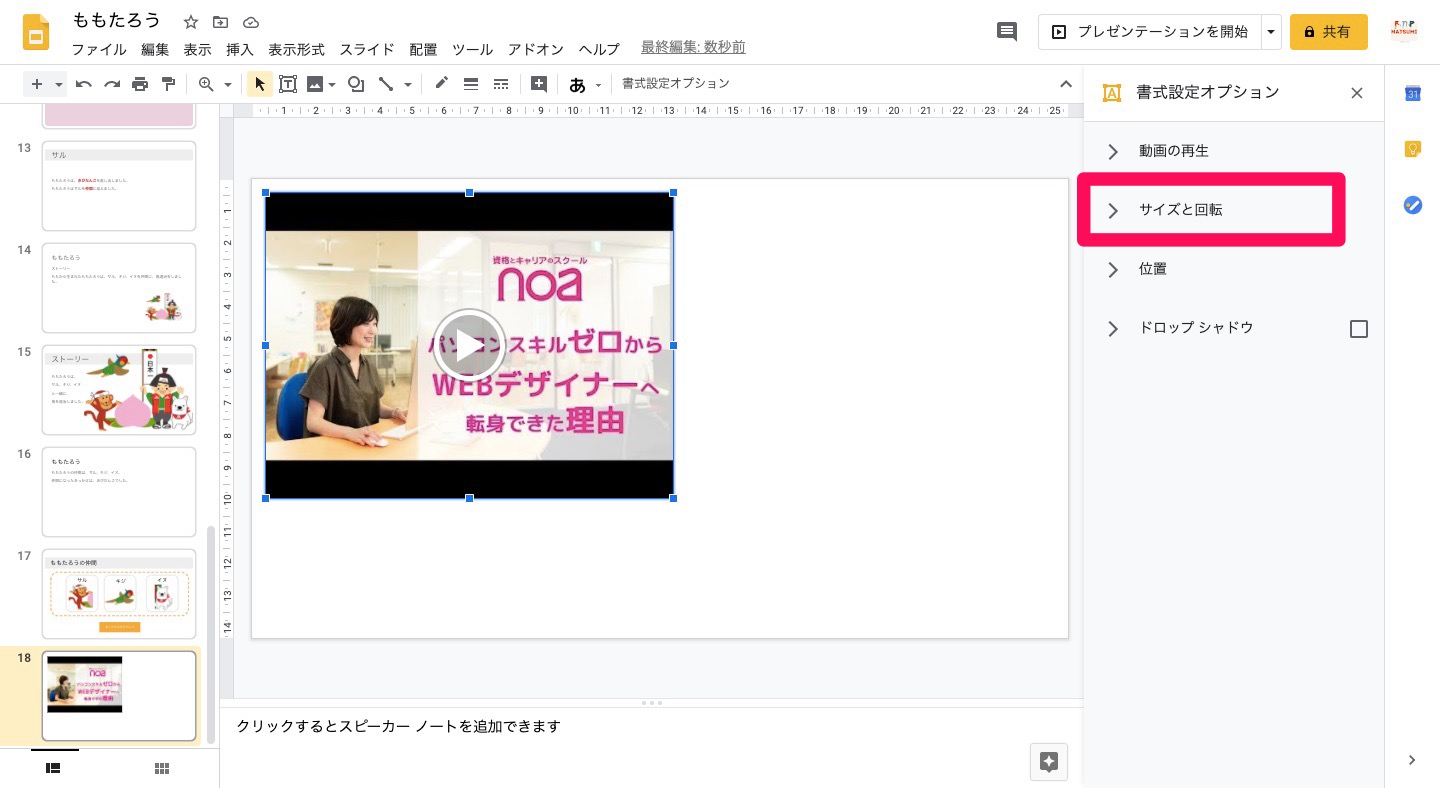Open the input tools dropdown arrow
Screen dimensions: 1440x788
[599, 85]
